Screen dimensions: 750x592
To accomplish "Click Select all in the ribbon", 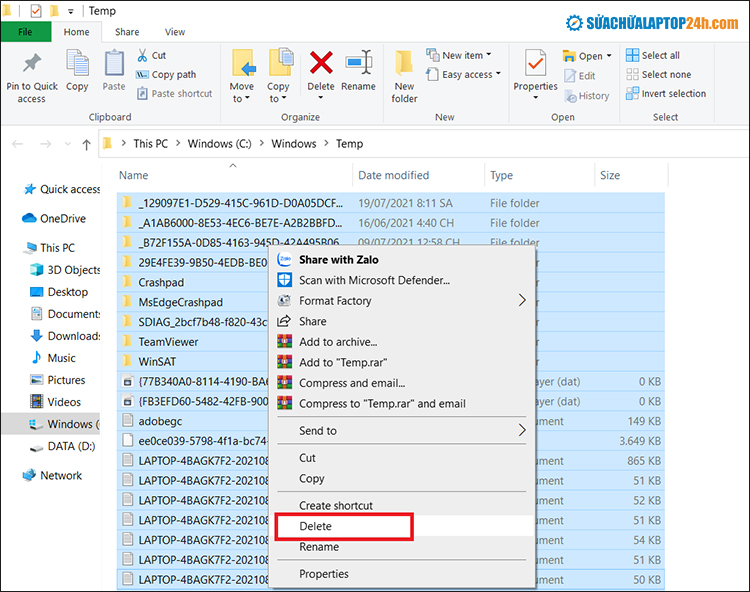I will pos(653,55).
